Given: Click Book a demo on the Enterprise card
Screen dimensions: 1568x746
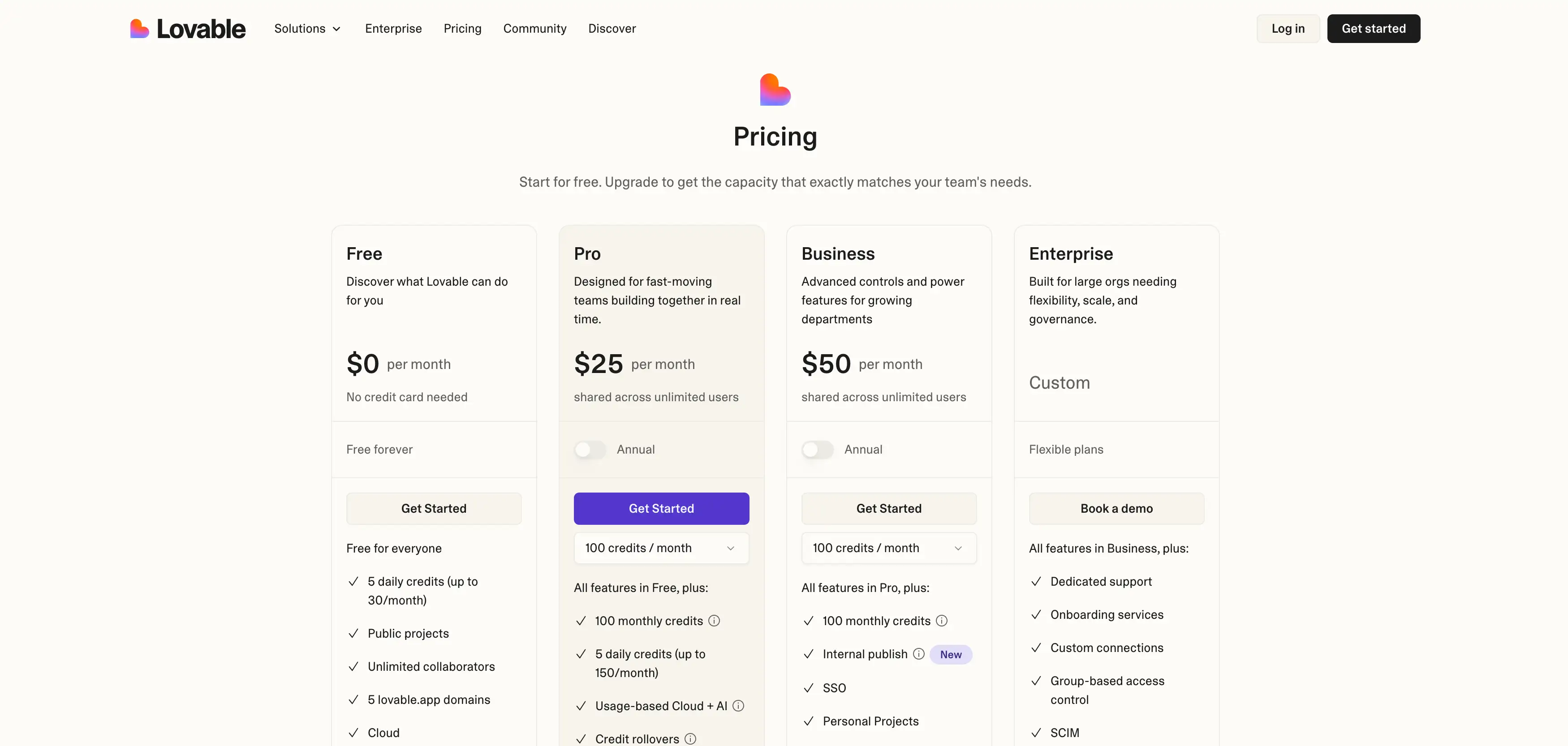Looking at the screenshot, I should [x=1116, y=508].
